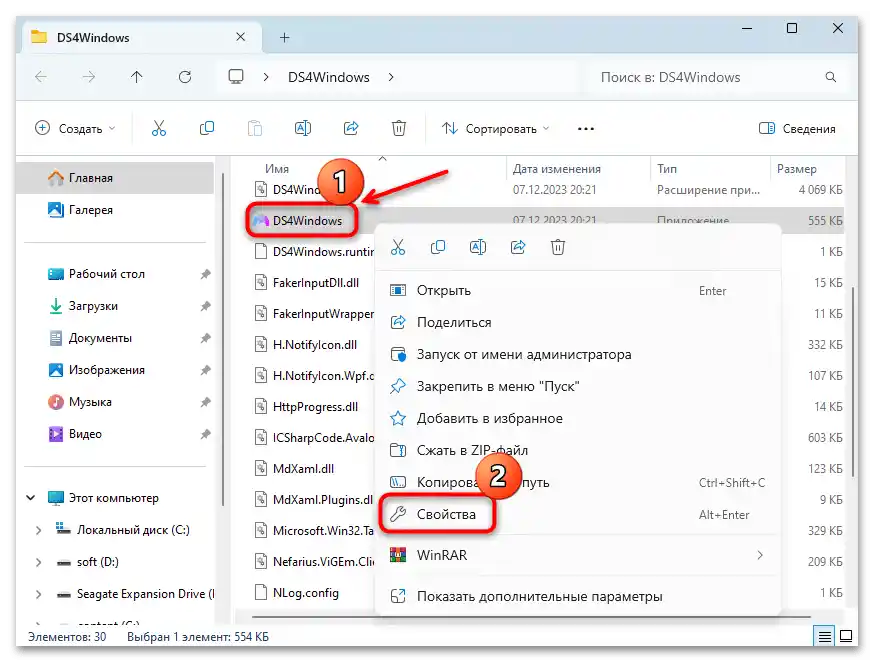Open Галерея in the sidebar
Viewport: 874px width, 662px height.
click(115, 210)
